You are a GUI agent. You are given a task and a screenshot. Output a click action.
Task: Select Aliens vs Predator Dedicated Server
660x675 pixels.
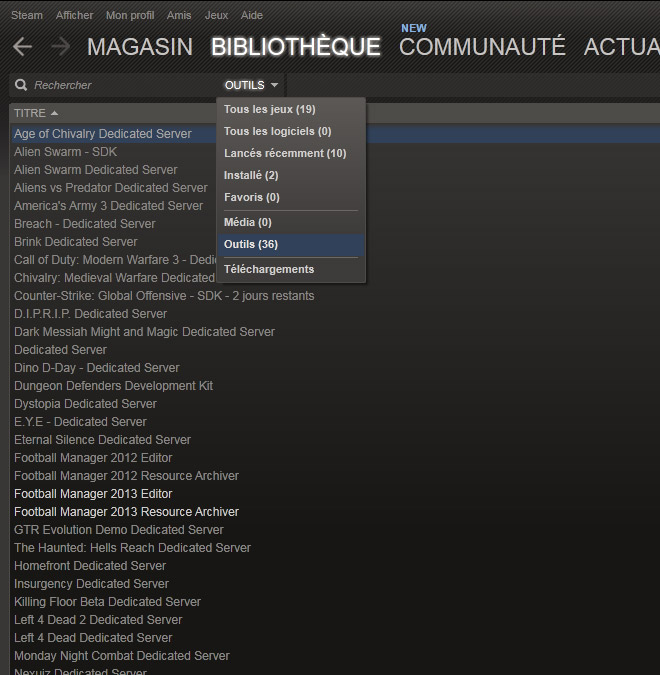(111, 188)
